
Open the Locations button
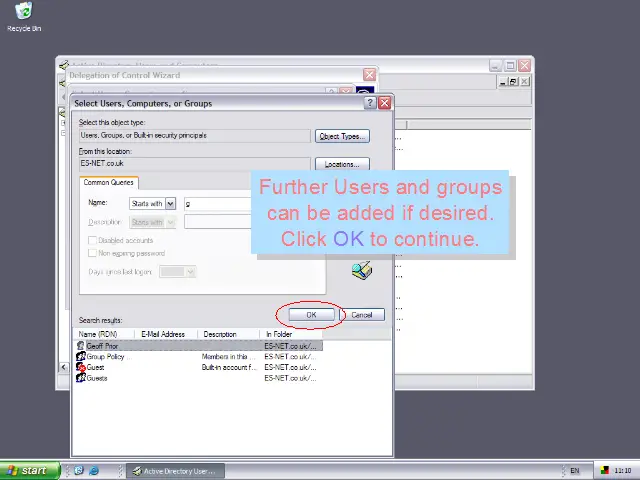342,164
